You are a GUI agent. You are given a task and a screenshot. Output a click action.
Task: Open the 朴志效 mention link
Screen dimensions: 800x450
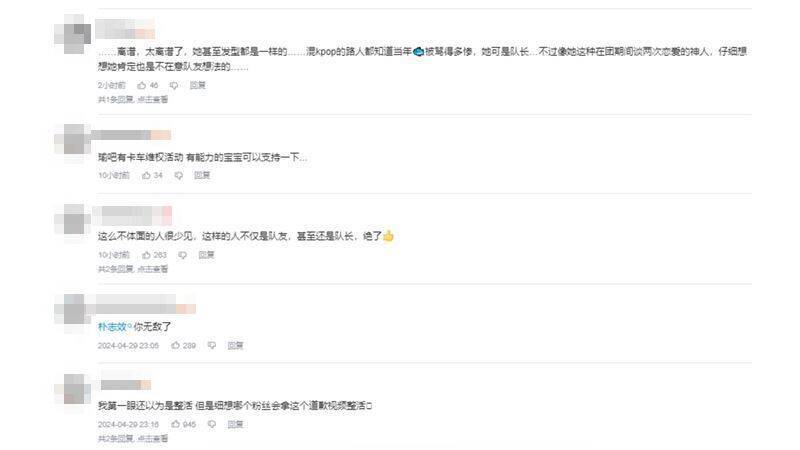(114, 327)
